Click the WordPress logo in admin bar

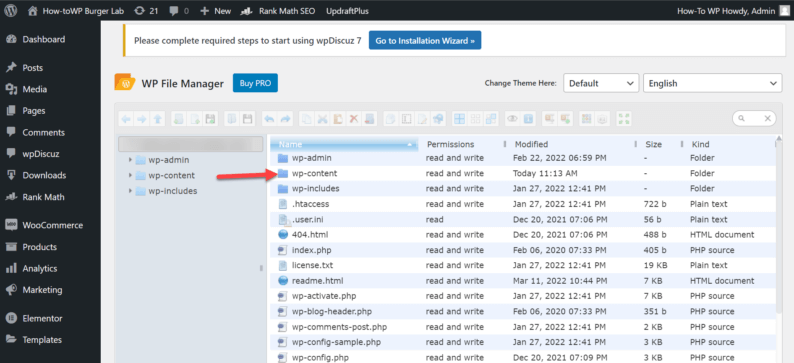[11, 11]
